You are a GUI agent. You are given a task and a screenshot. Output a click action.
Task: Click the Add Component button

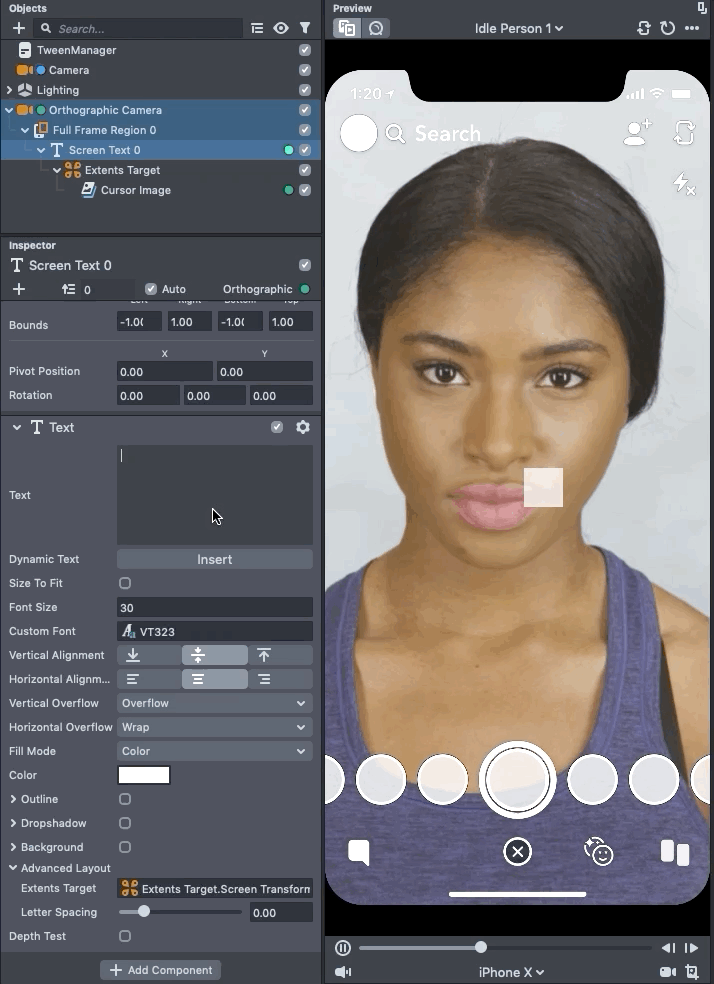pyautogui.click(x=160, y=970)
